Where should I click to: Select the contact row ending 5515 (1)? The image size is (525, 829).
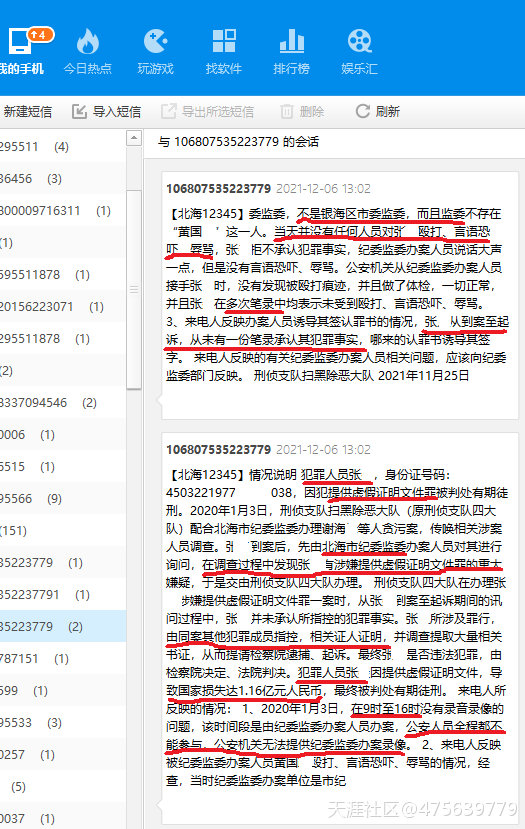click(x=63, y=466)
